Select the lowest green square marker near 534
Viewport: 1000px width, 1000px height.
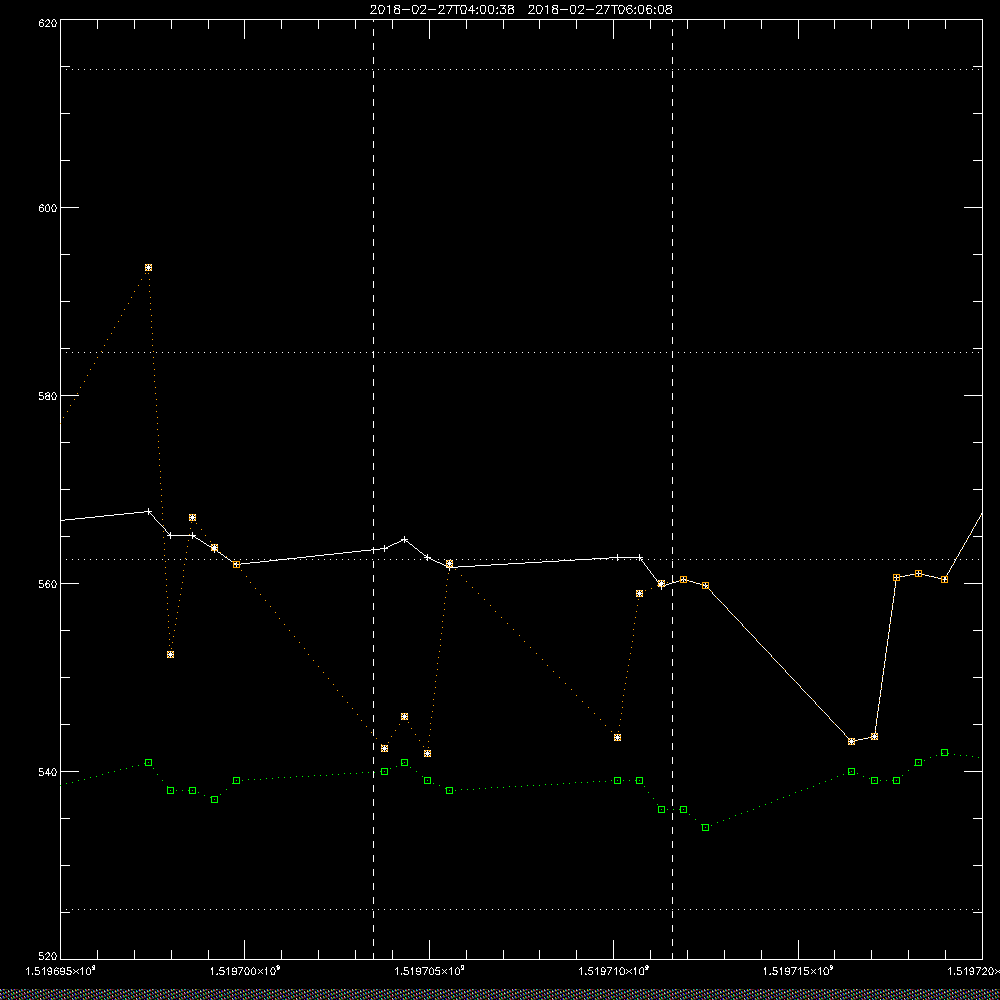[x=705, y=828]
